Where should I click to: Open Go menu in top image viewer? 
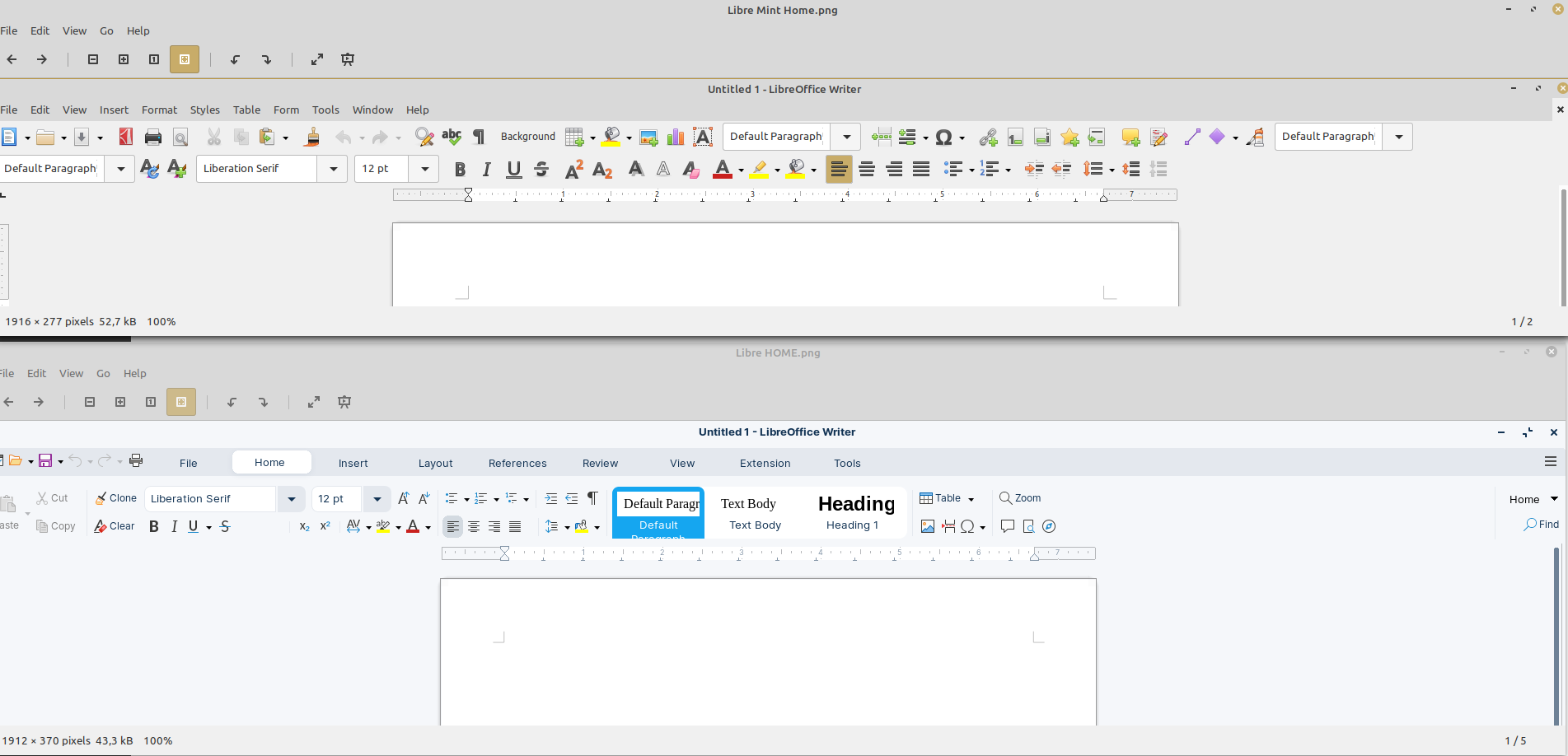tap(106, 30)
